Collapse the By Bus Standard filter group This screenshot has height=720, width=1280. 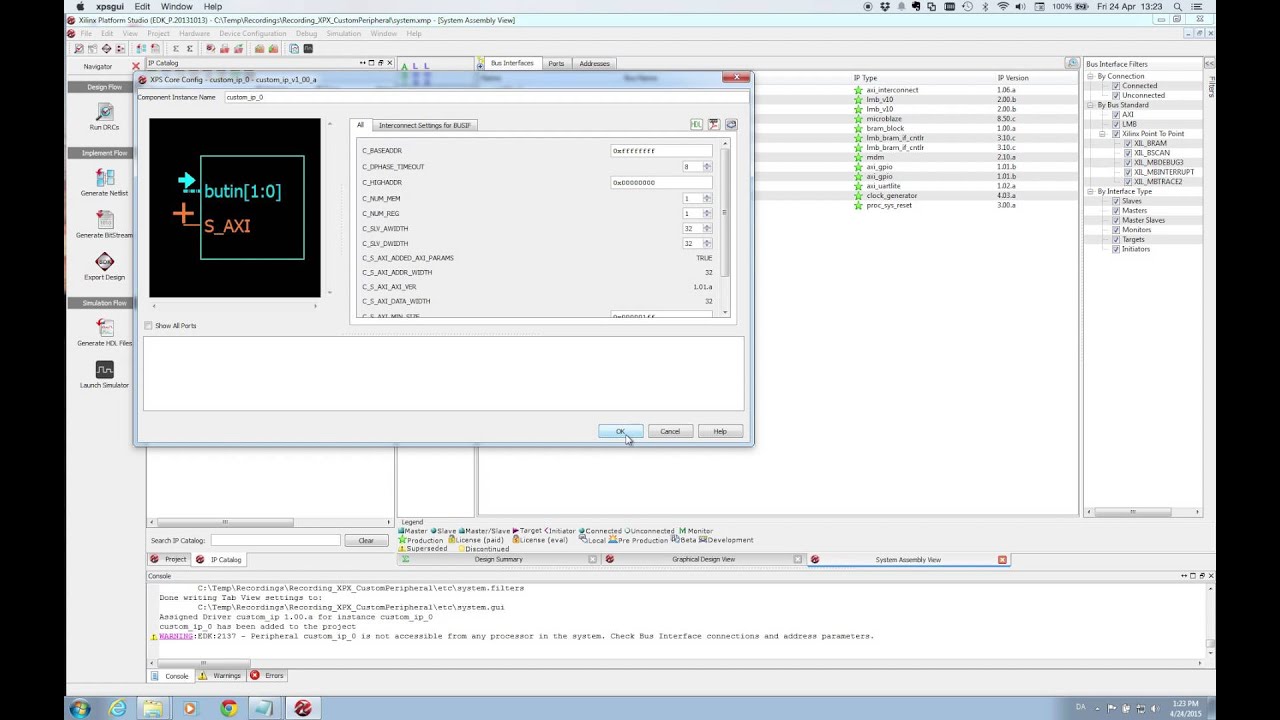[x=1091, y=105]
